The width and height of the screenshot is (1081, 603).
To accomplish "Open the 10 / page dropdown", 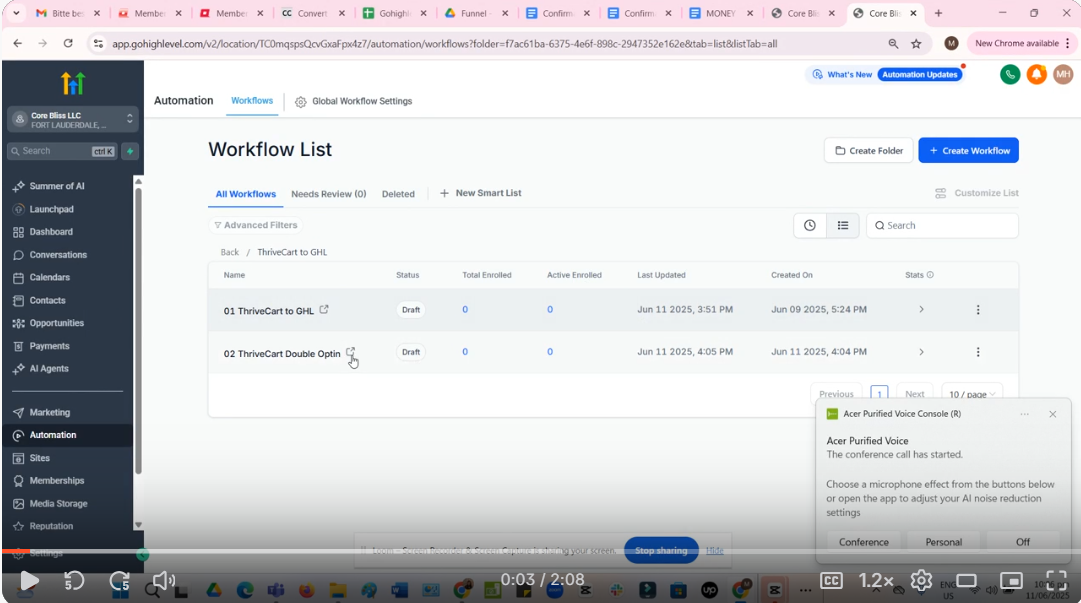I will (971, 393).
